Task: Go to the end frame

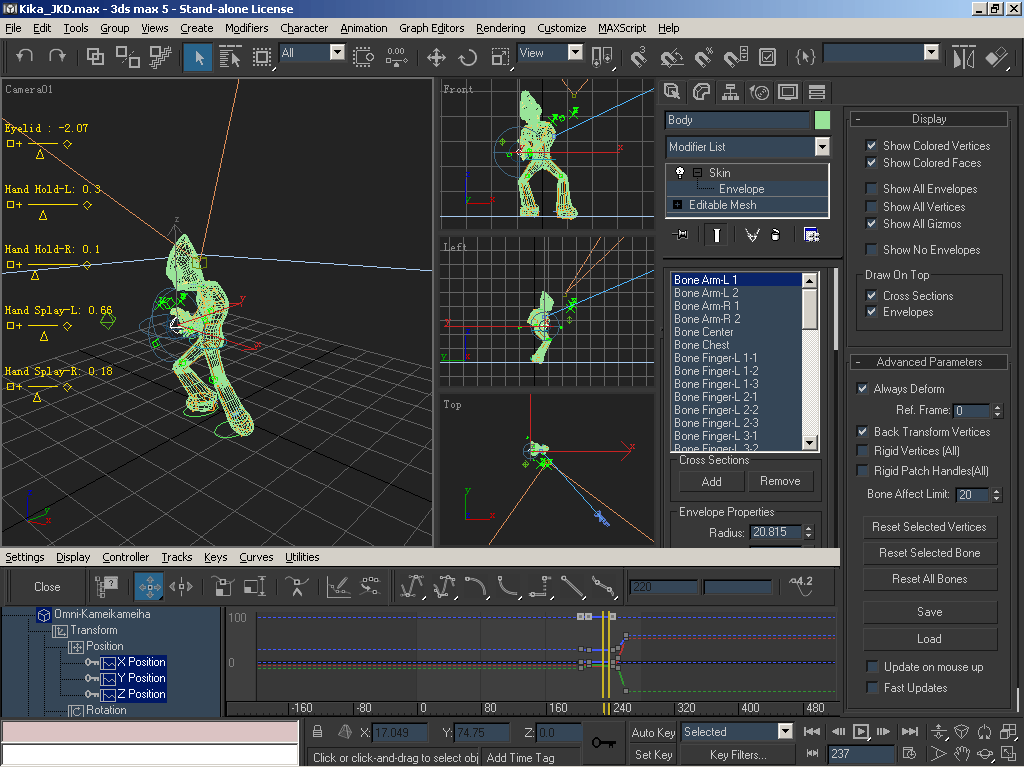Action: (x=910, y=732)
